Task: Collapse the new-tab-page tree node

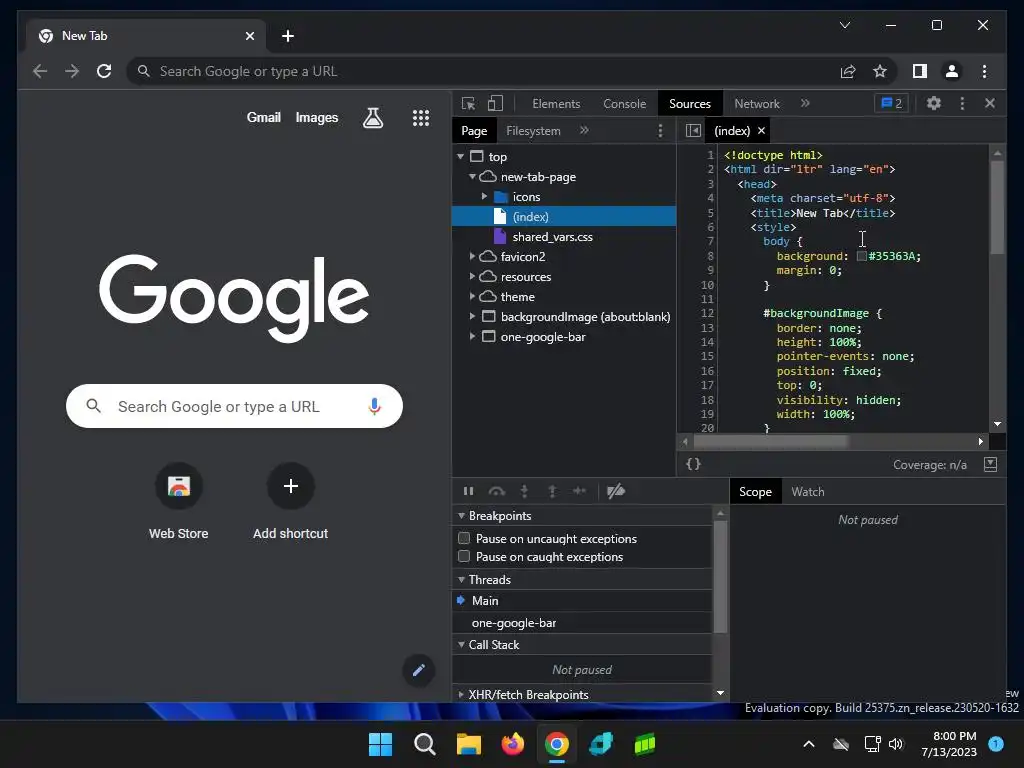Action: pos(473,176)
